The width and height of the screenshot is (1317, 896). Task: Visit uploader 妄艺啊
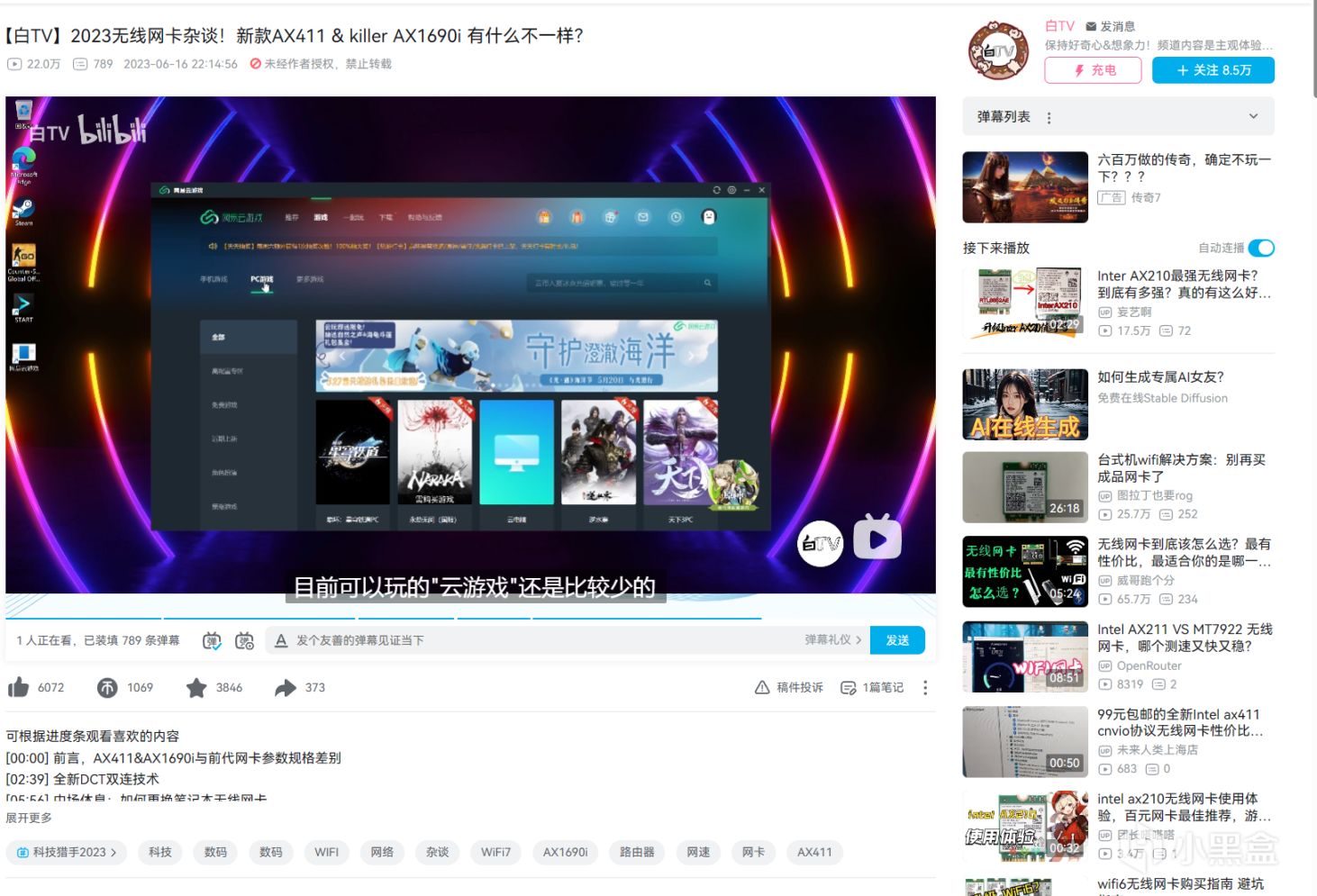1134,312
